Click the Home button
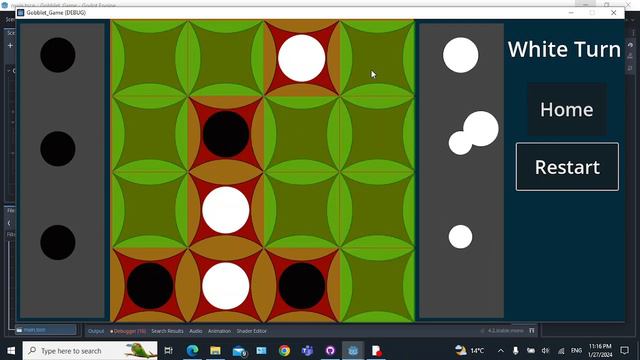 [567, 109]
